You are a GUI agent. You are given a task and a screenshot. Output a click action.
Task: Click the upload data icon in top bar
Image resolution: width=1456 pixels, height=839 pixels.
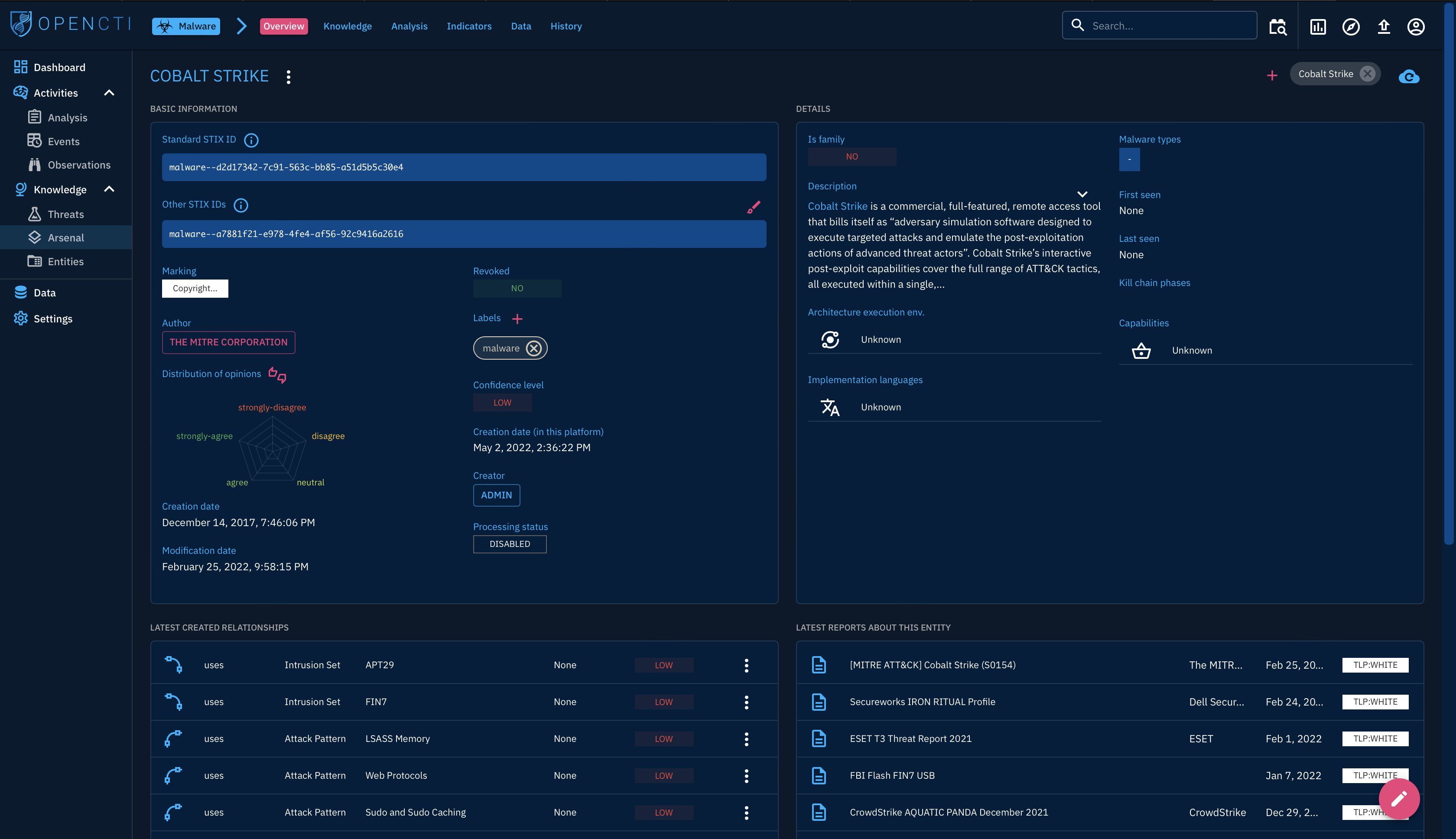pos(1383,26)
